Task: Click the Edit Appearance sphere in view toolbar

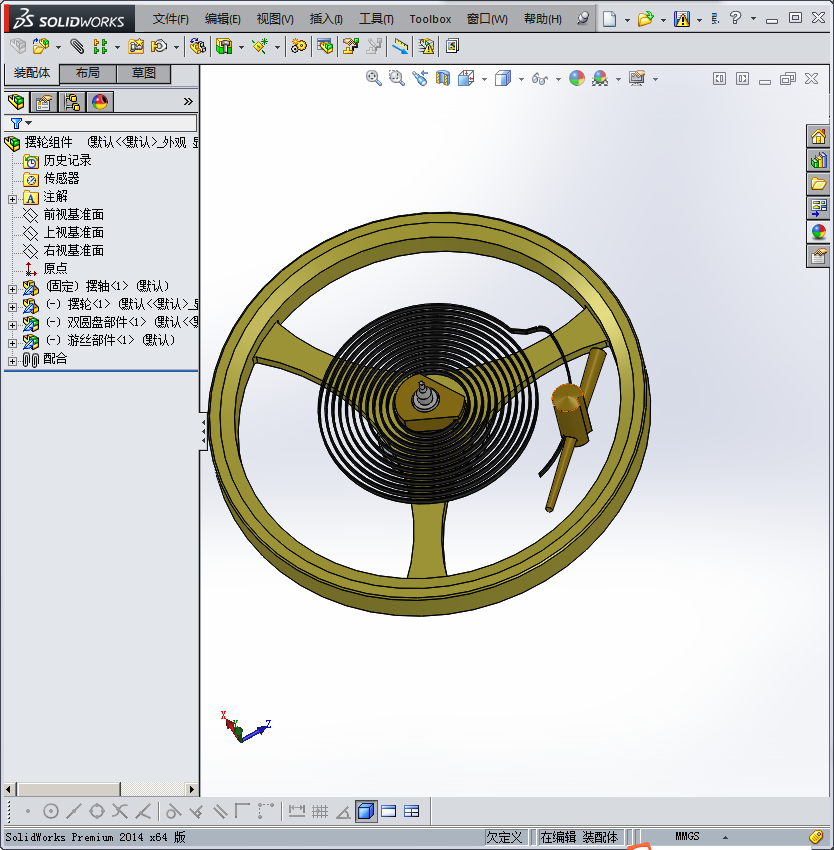Action: pyautogui.click(x=577, y=78)
